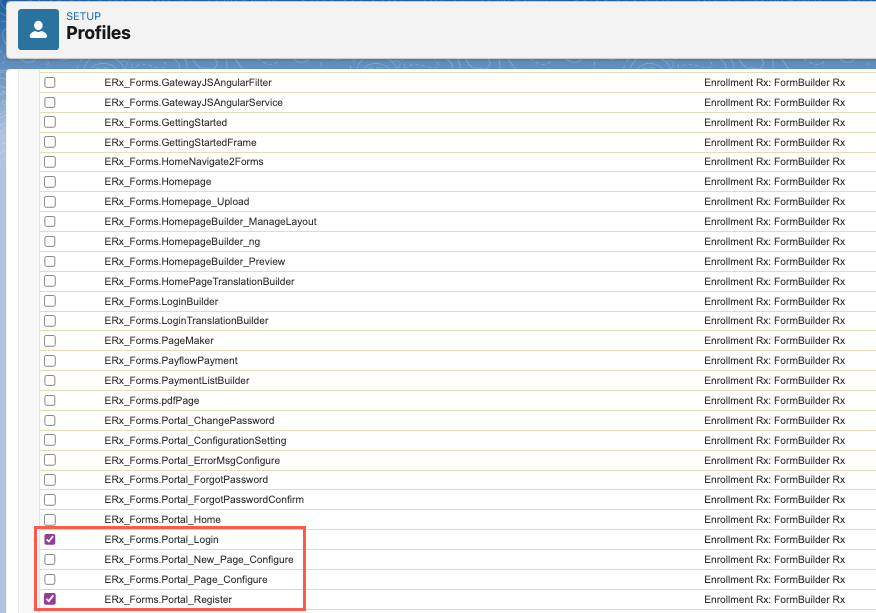The image size is (876, 613).
Task: Select the ERx_Forms.PayflowPayment checkbox
Action: [50, 360]
